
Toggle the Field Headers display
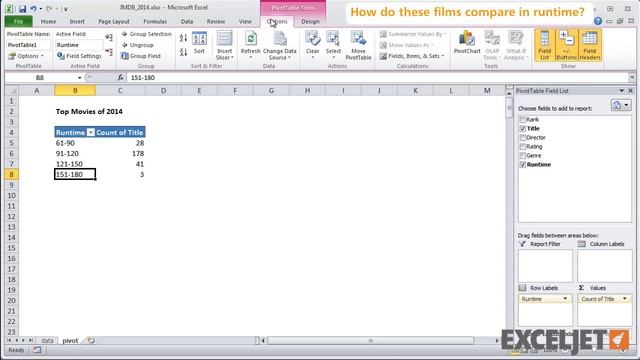[x=590, y=45]
